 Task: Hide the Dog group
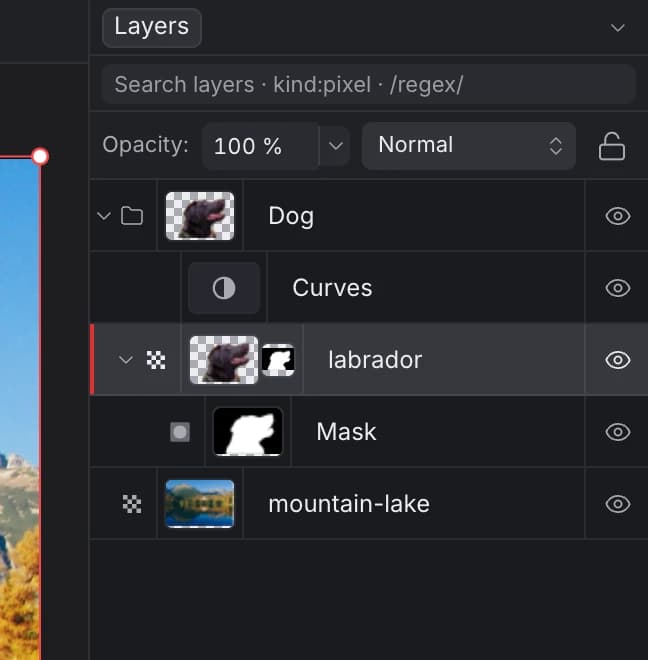(x=618, y=216)
